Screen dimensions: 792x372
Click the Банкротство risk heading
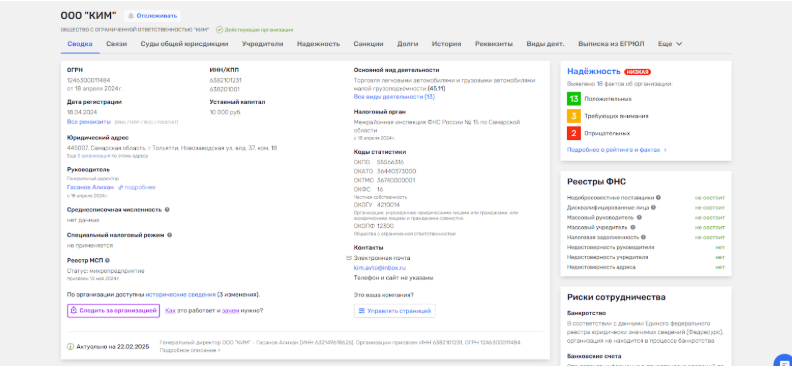[586, 313]
